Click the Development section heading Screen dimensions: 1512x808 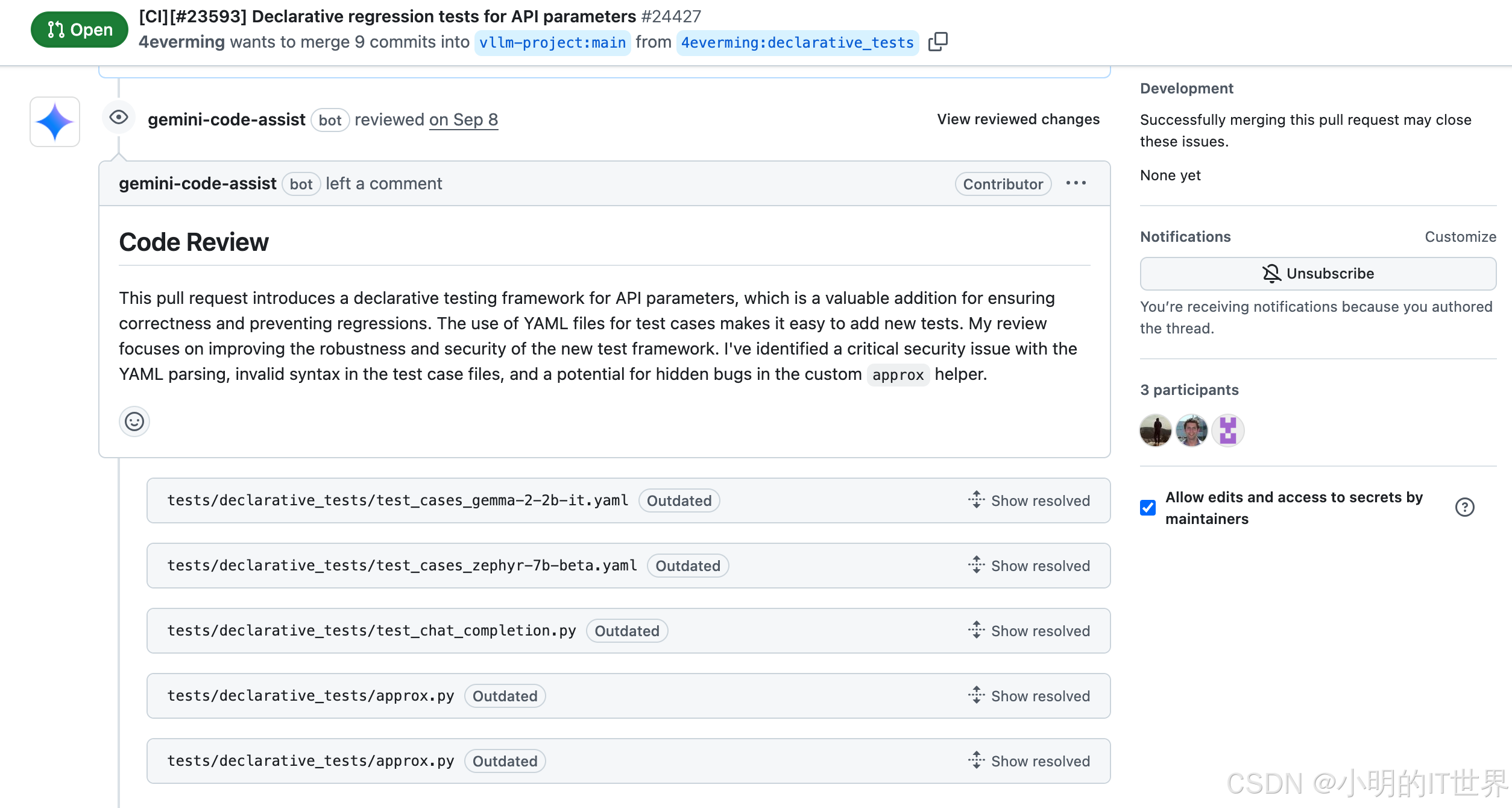click(1186, 89)
